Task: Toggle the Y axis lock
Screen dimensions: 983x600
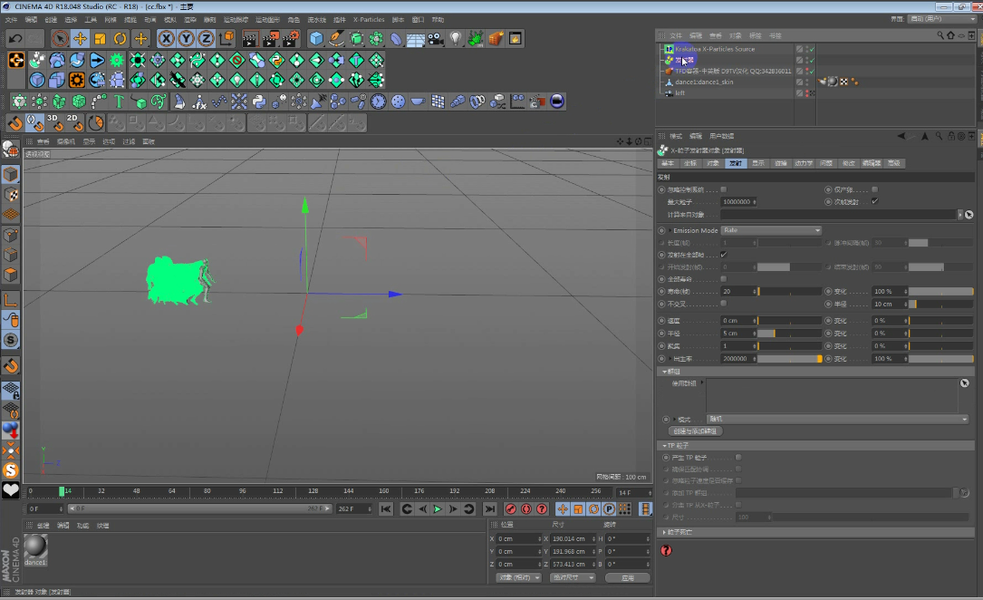Action: (x=186, y=39)
